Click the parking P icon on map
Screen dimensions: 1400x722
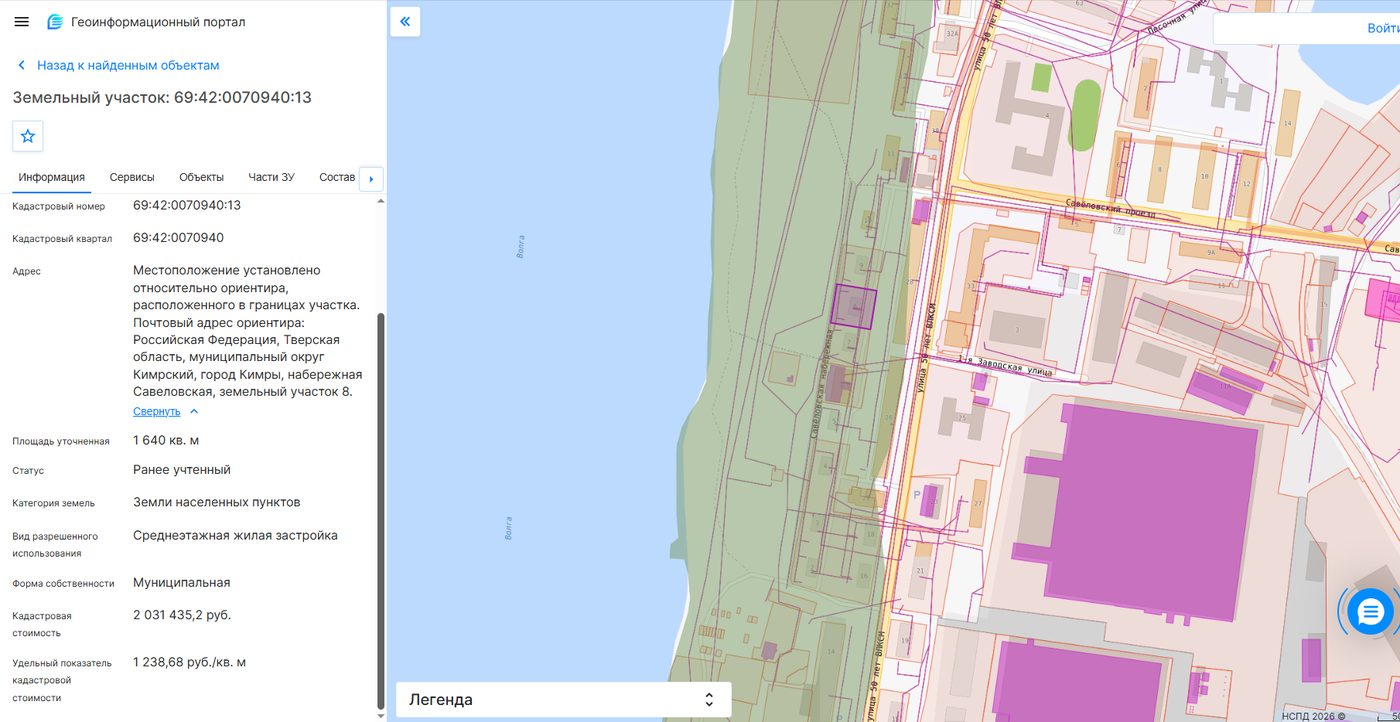click(916, 494)
